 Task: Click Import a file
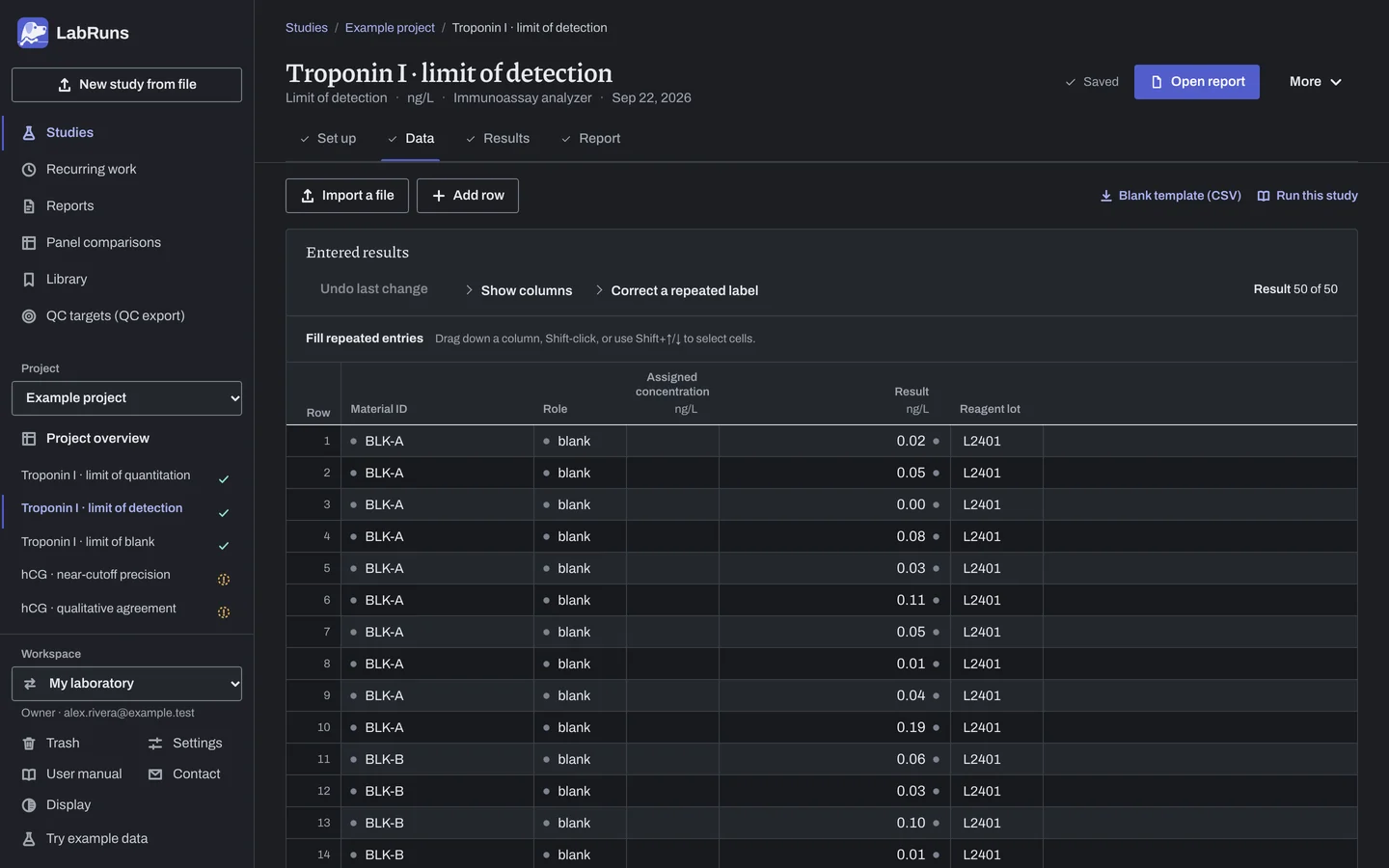tap(347, 196)
